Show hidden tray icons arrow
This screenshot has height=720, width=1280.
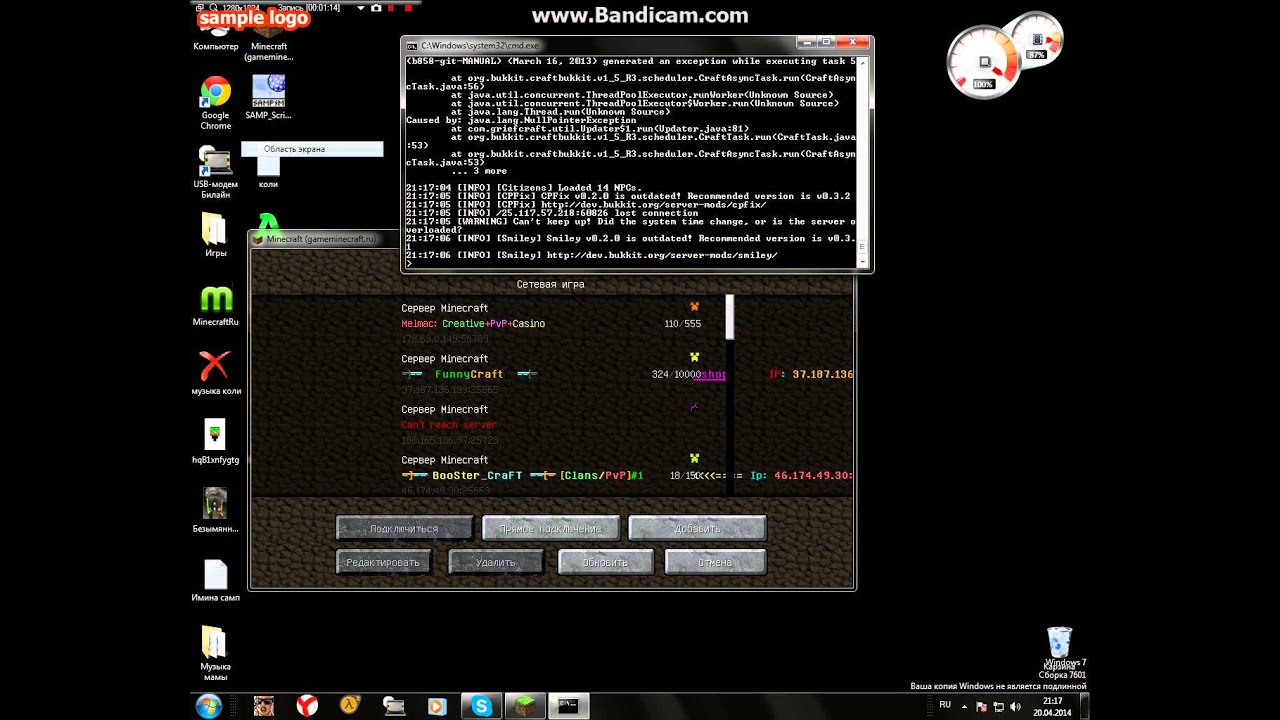966,707
